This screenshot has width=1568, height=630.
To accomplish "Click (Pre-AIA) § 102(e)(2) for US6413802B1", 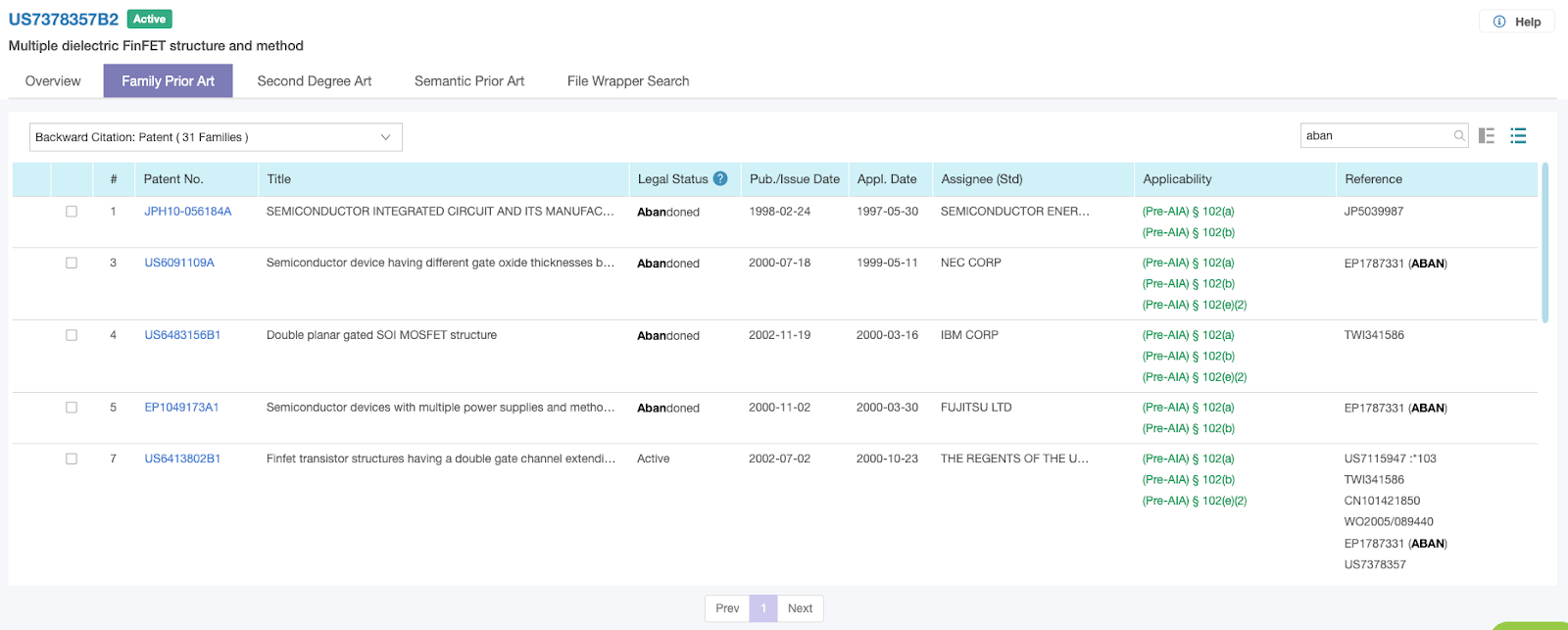I will (1195, 501).
